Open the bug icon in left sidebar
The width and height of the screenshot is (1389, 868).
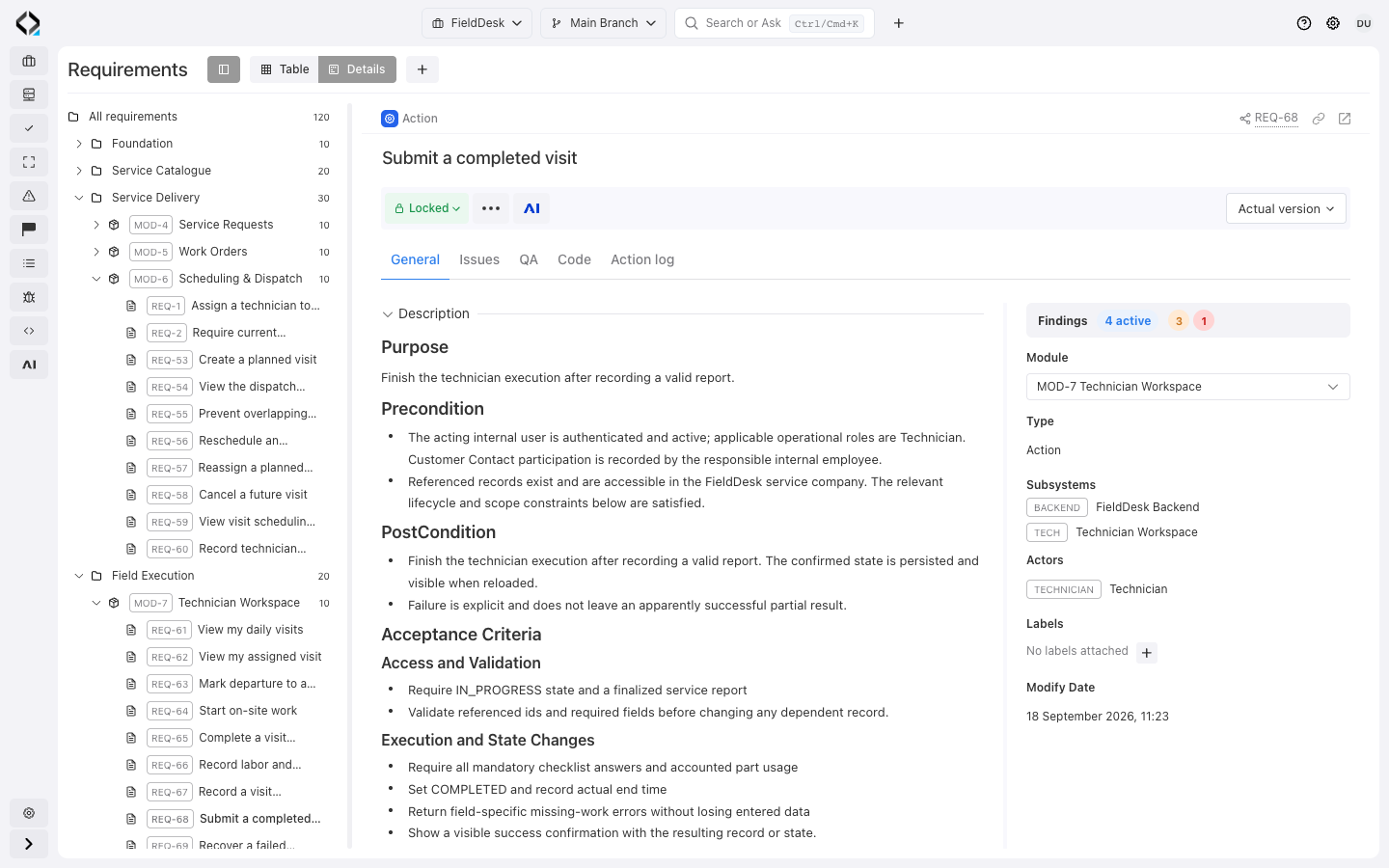coord(29,297)
